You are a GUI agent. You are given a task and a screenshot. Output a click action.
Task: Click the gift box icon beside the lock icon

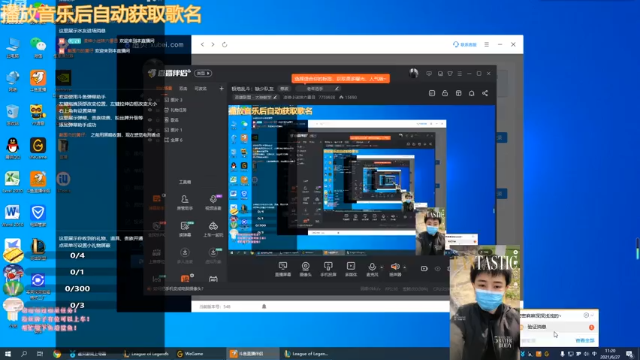[x=458, y=93]
